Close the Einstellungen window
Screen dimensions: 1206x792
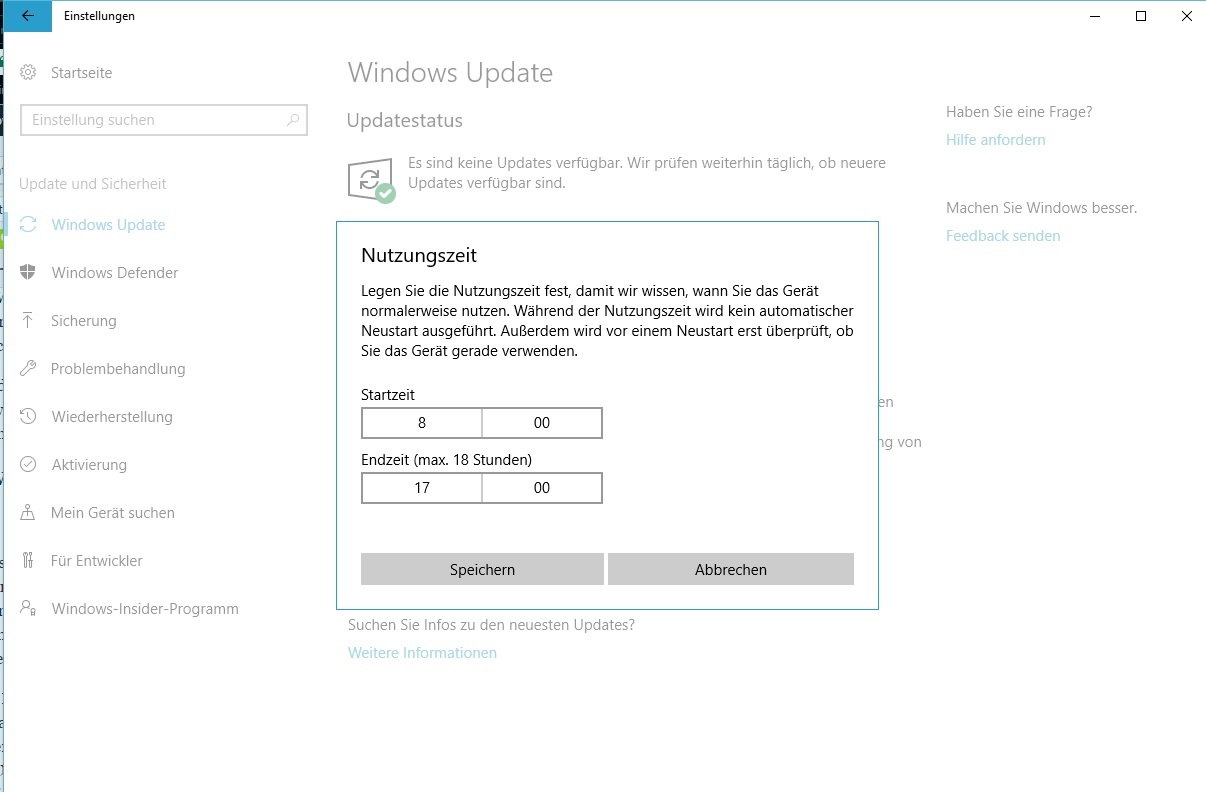(x=1185, y=16)
